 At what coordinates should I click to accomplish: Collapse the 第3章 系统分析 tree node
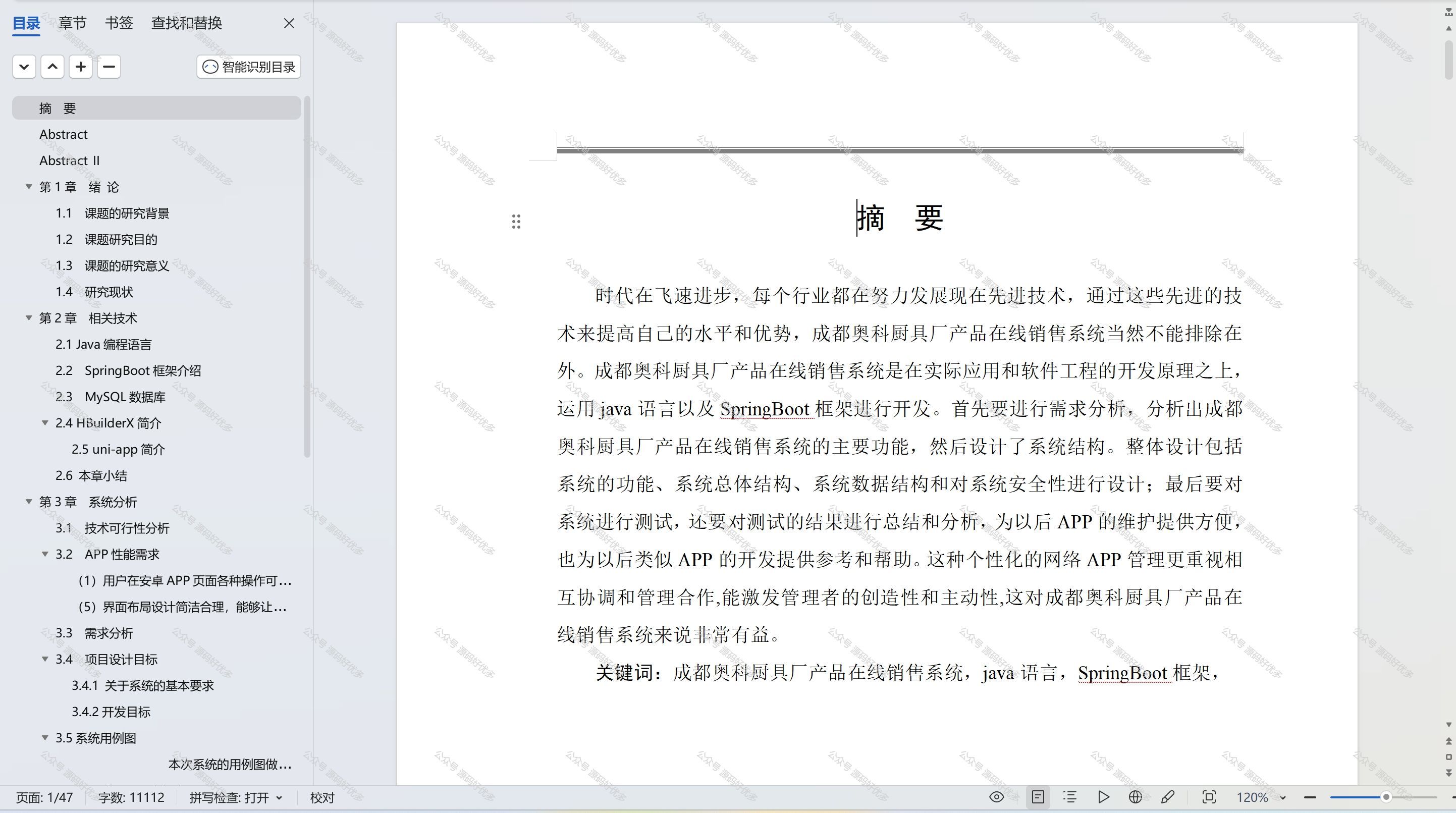coord(29,502)
